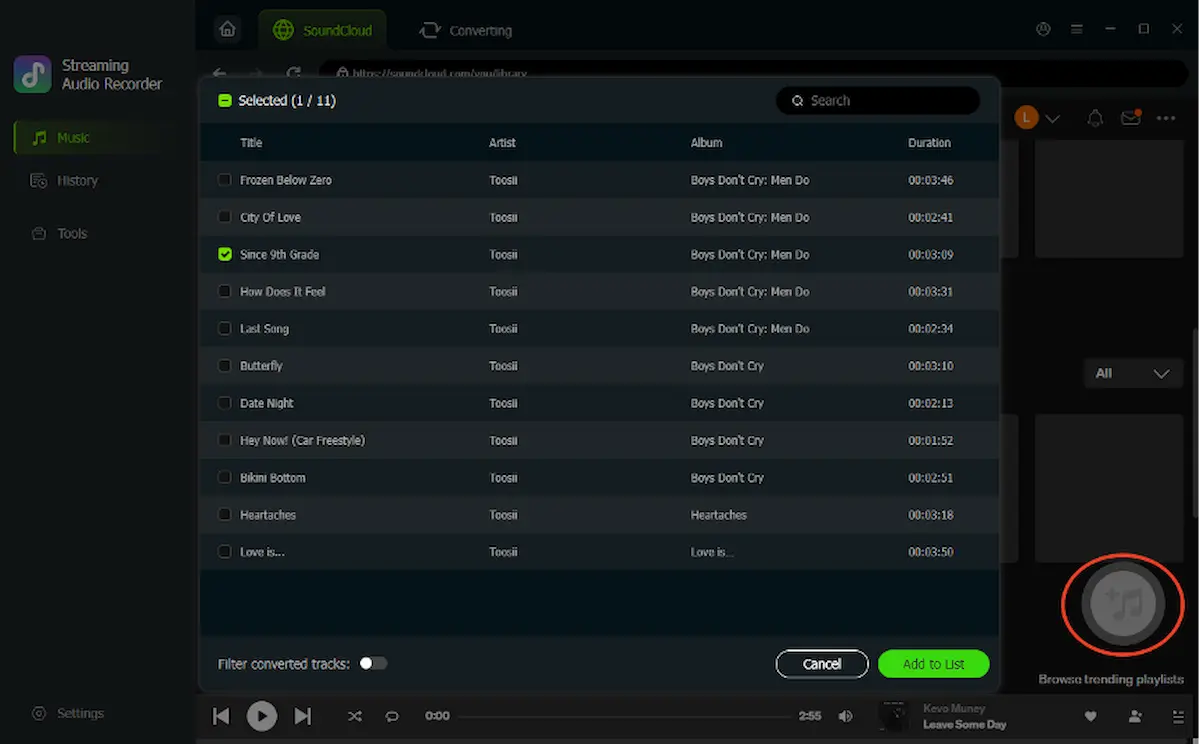Viewport: 1200px width, 744px height.
Task: Click the Add to List button
Action: (x=934, y=664)
